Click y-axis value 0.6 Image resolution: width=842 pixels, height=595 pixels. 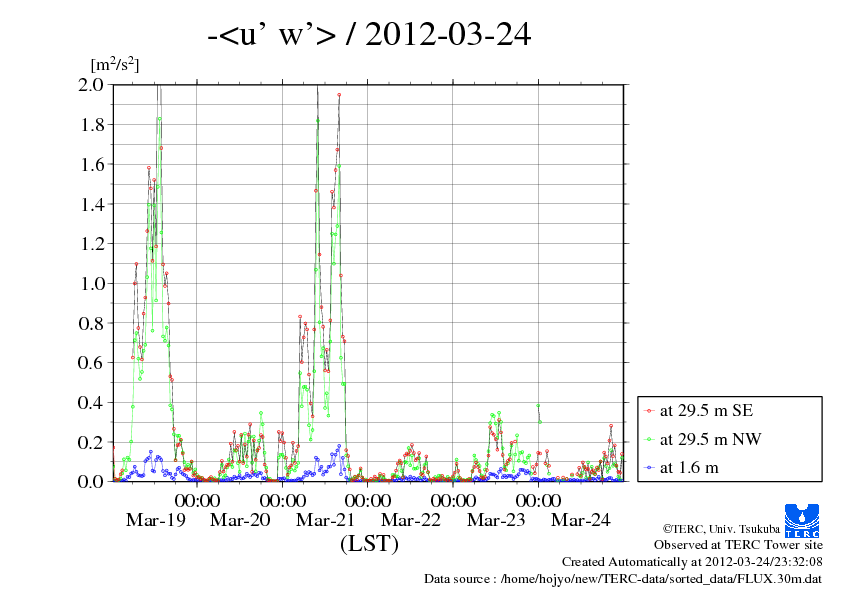click(91, 362)
